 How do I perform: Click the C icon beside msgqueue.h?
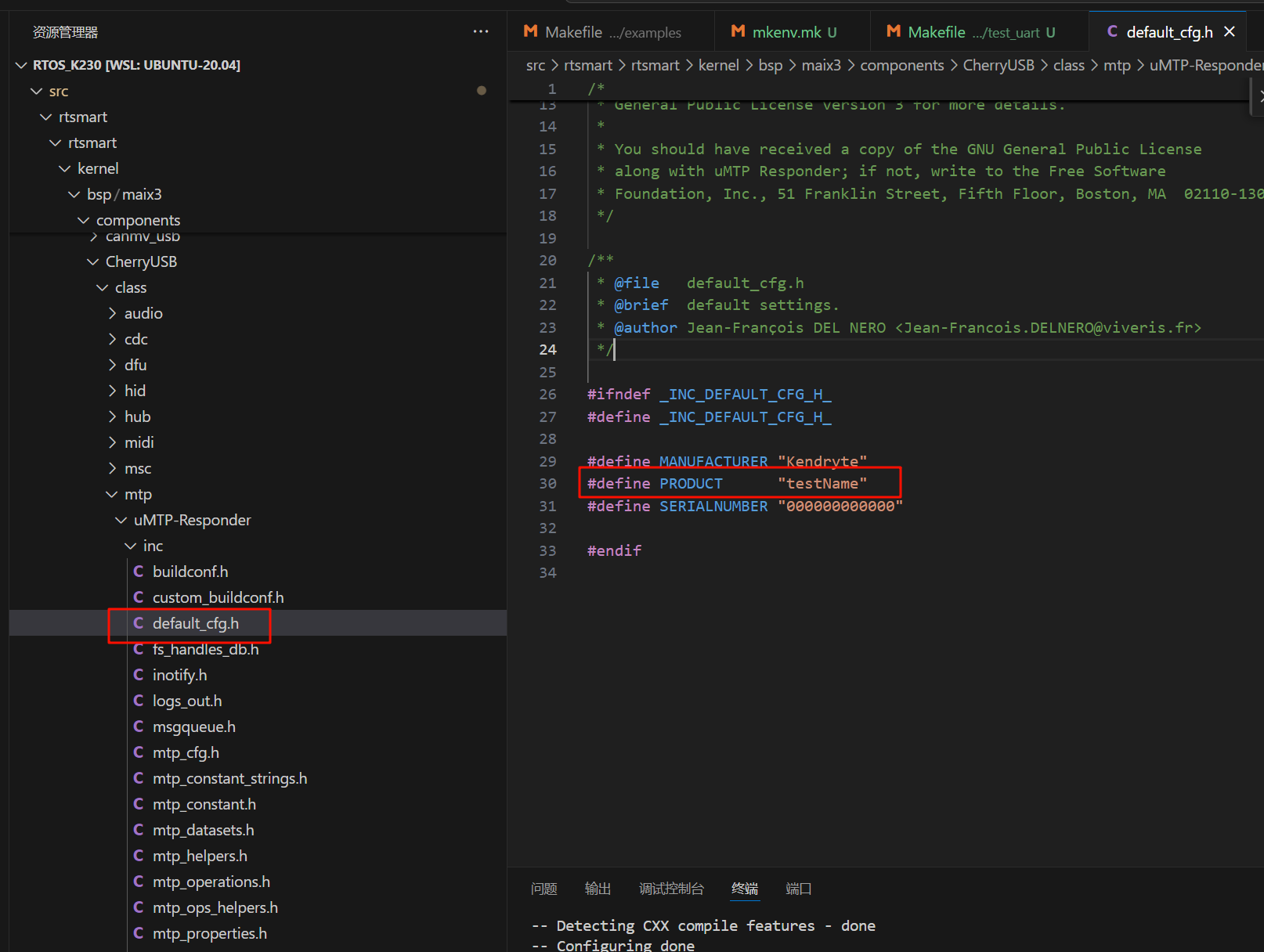[x=139, y=727]
